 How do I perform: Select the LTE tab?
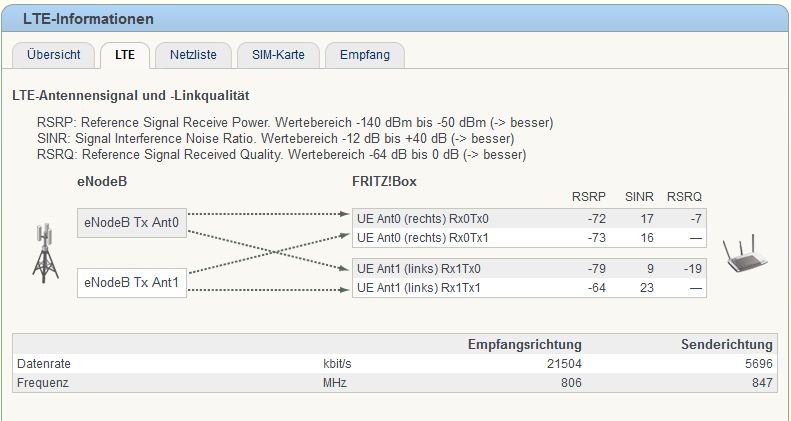(x=125, y=55)
